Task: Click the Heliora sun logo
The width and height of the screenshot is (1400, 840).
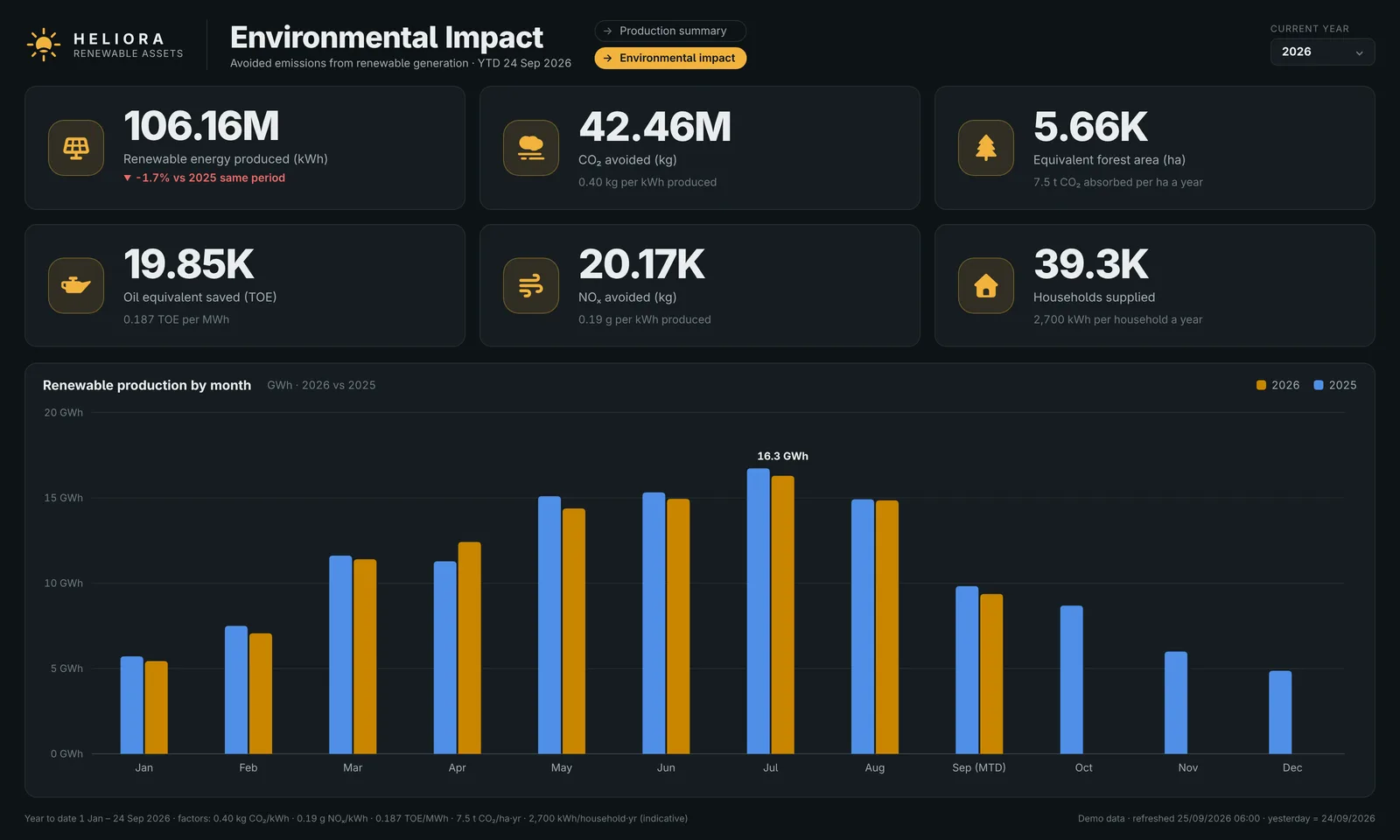Action: (43, 45)
